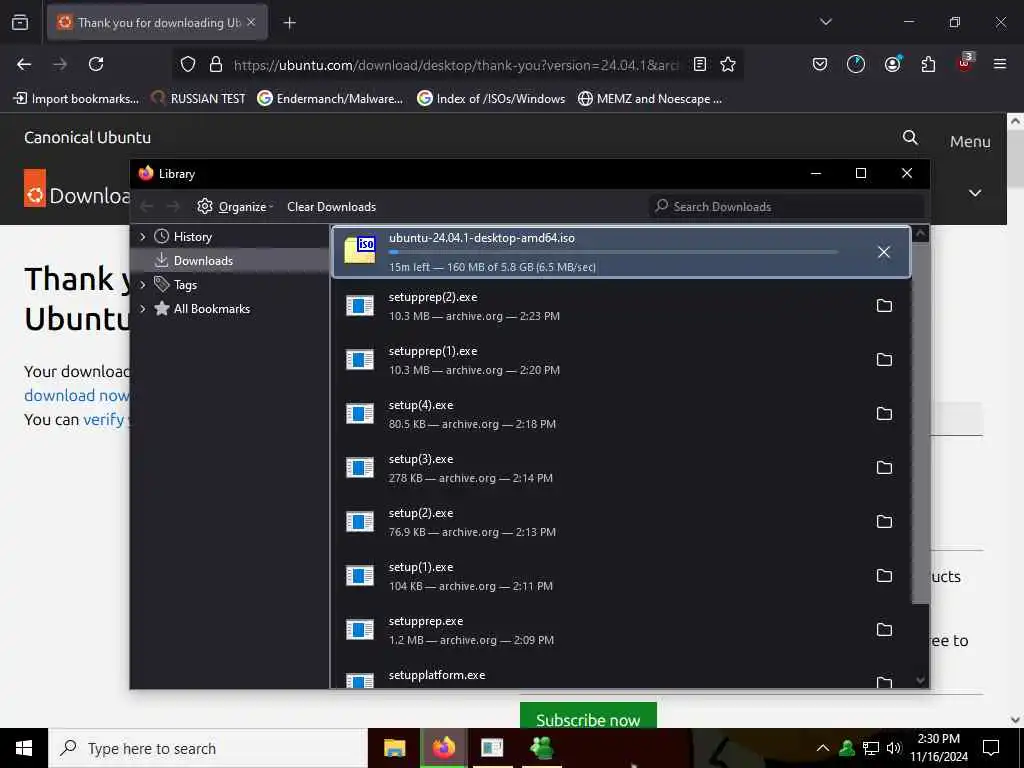Show hidden system tray icons

(823, 748)
